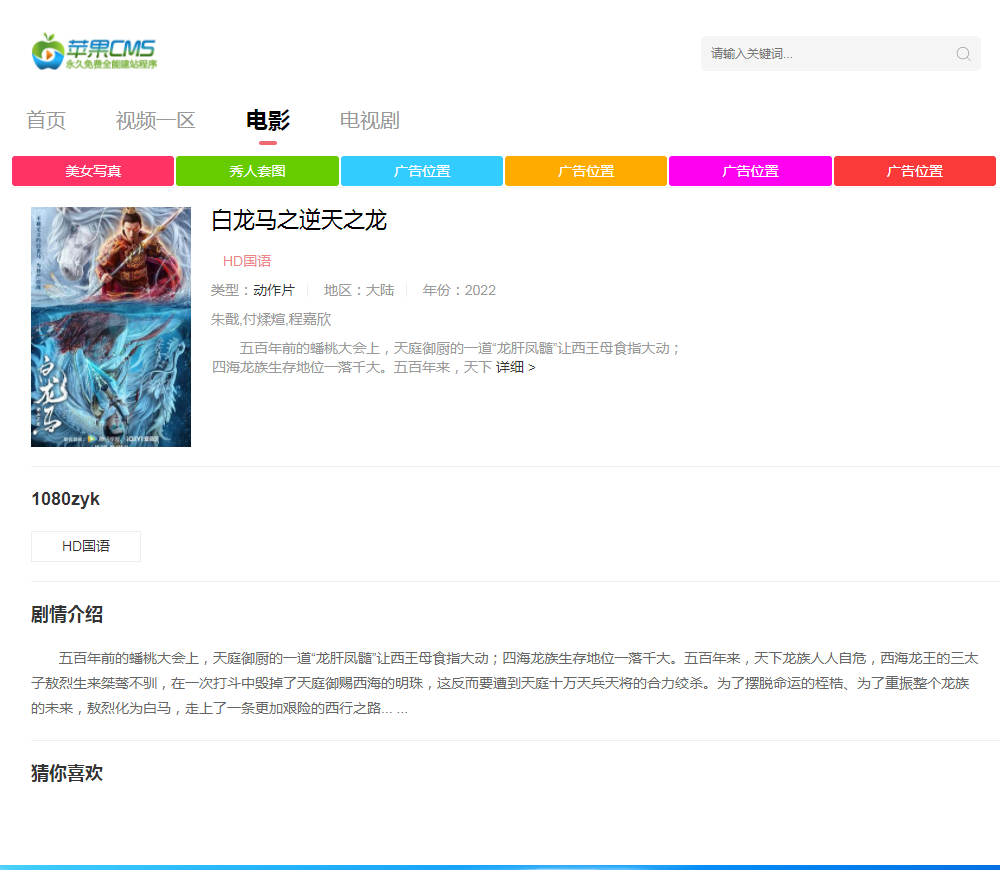Screen dimensions: 1000x870
Task: Click the search magnifier icon
Action: [x=963, y=54]
